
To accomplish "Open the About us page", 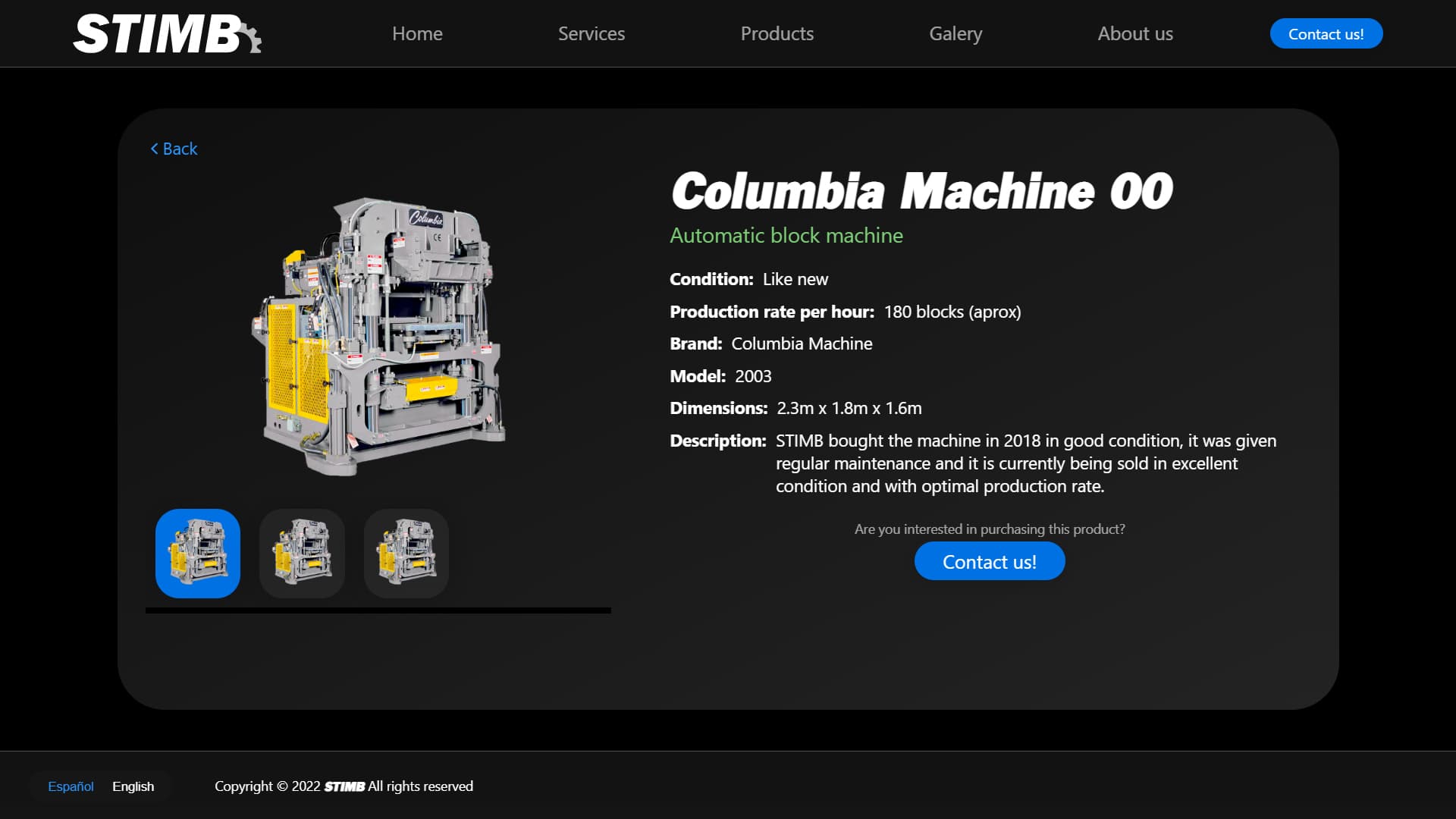I will (1135, 33).
